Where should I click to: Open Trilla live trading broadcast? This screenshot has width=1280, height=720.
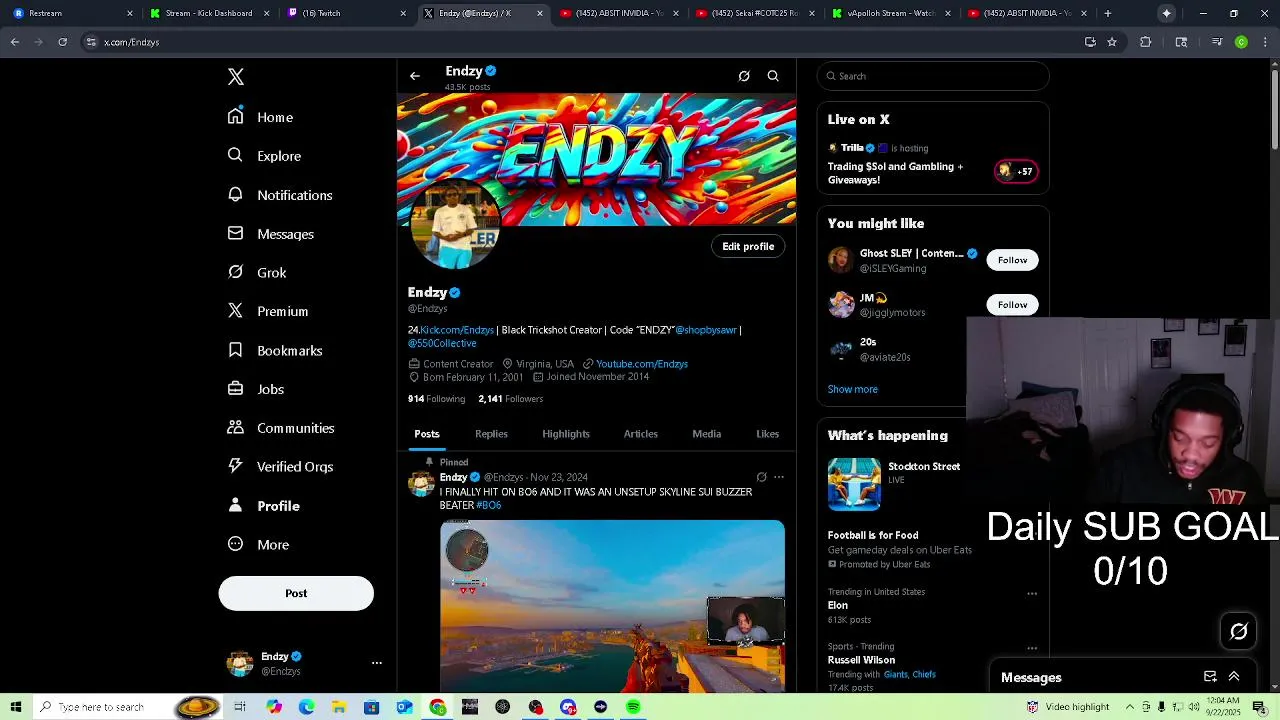click(x=933, y=162)
